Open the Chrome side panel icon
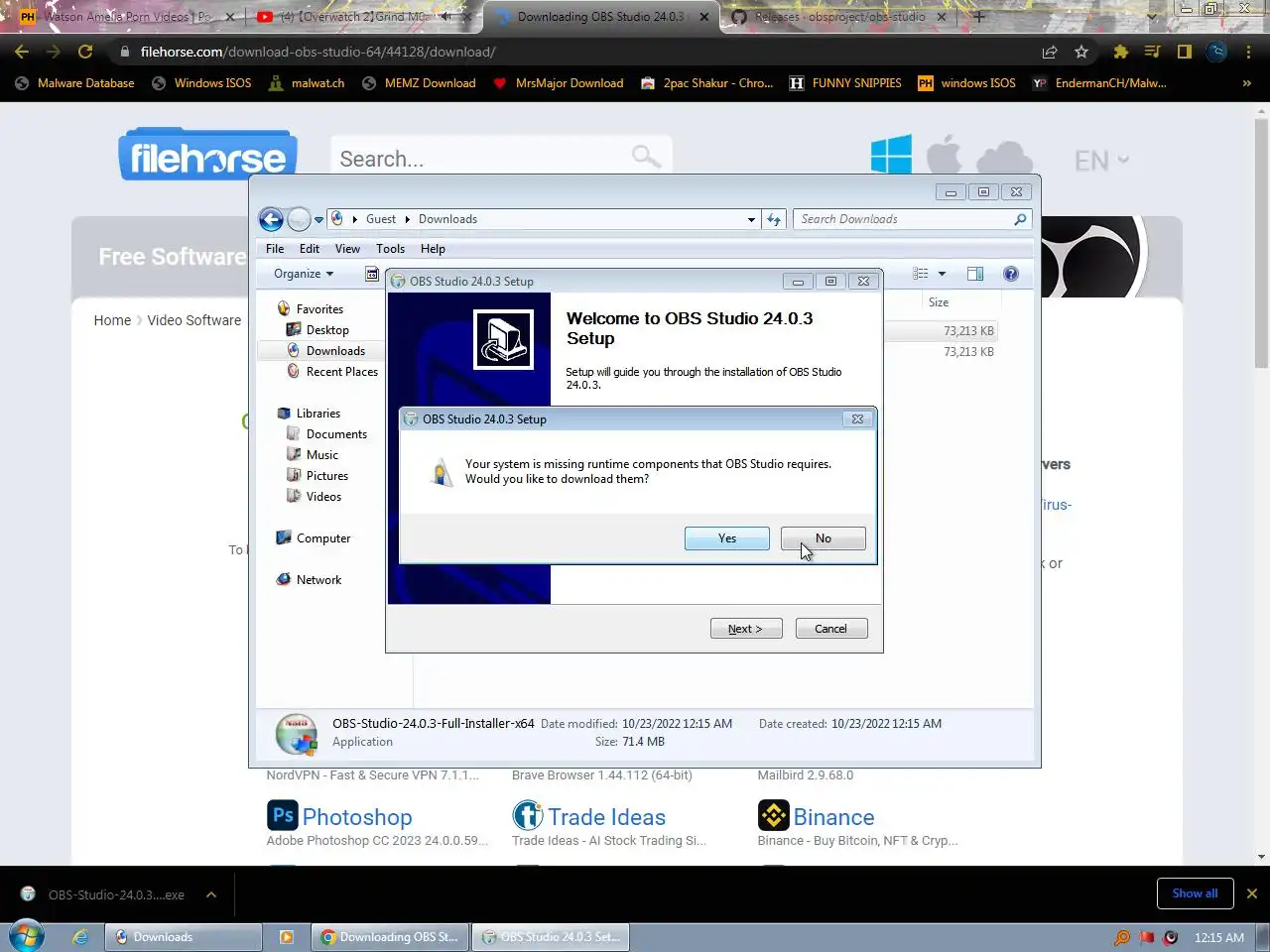Viewport: 1270px width, 952px height. coord(1184,52)
